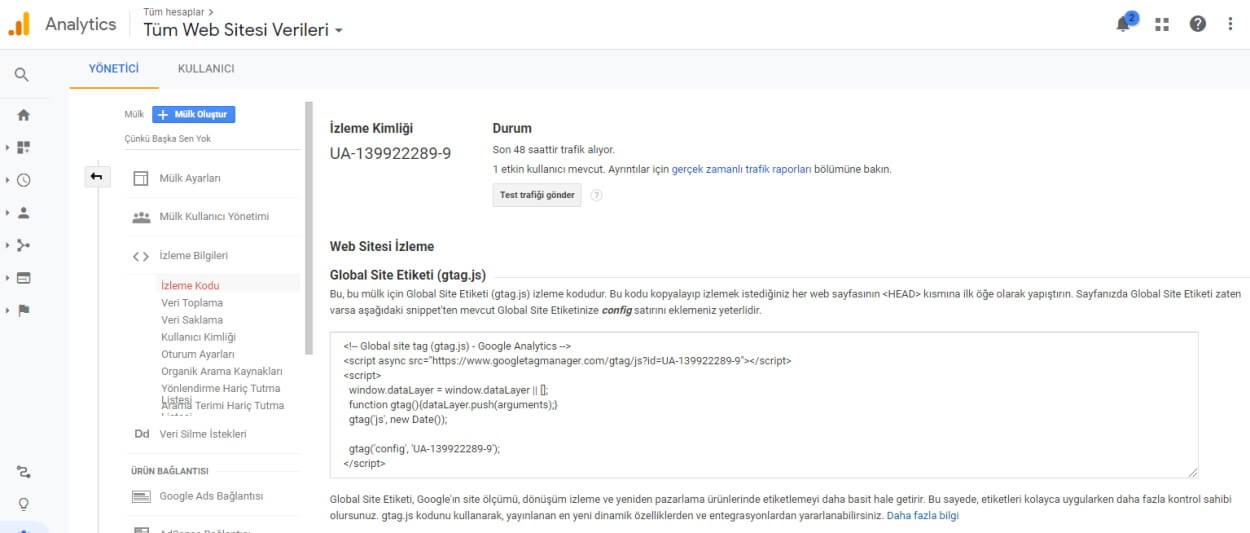Screen dimensions: 1250x533
Task: Click the UA-139922289-9 tracking ID text
Action: coord(390,153)
